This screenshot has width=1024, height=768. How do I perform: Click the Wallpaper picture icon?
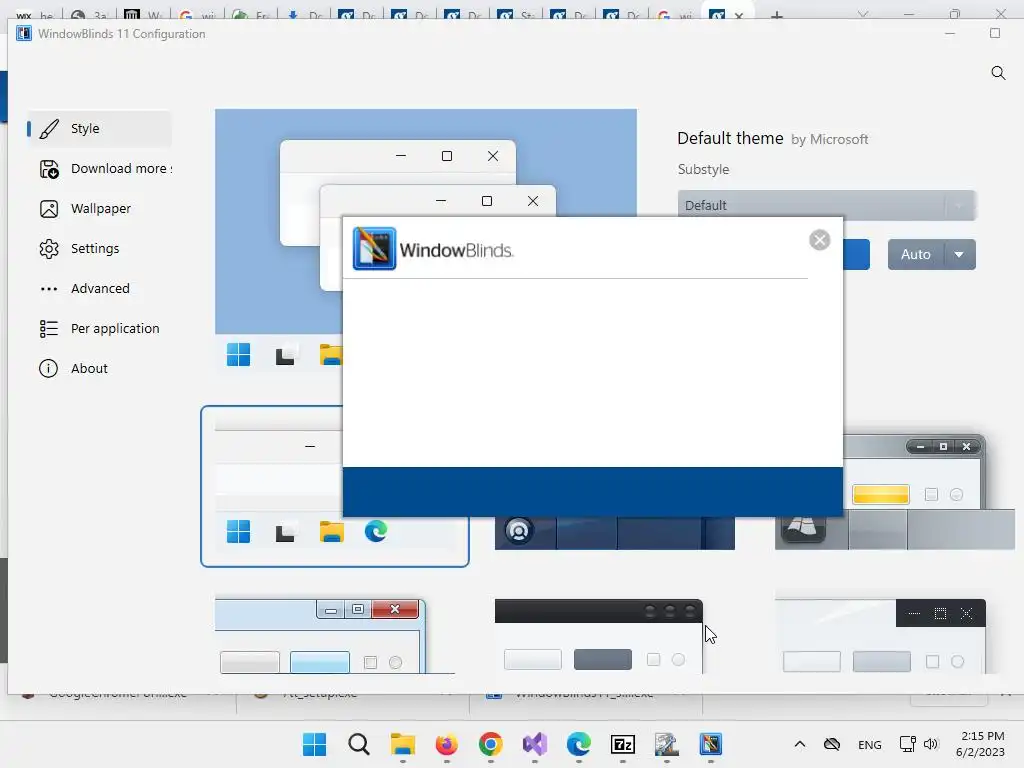49,209
